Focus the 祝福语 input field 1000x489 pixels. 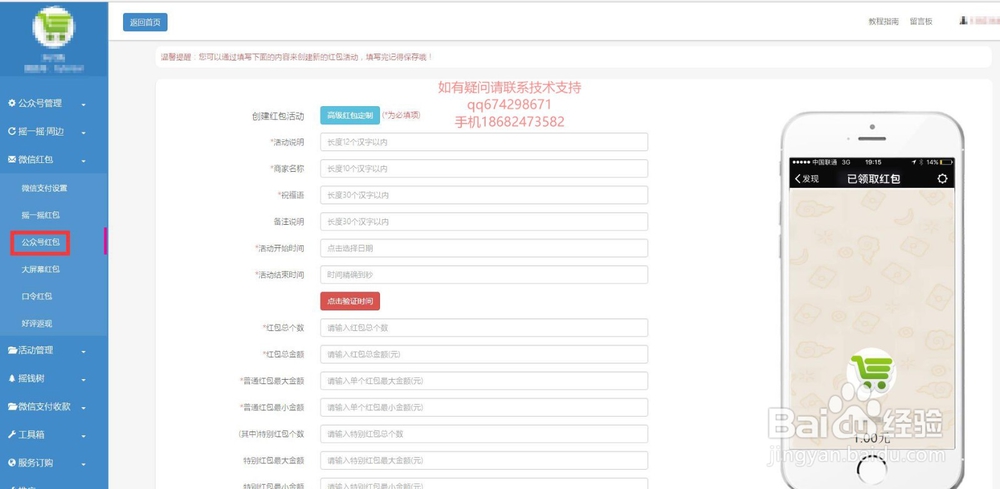483,195
